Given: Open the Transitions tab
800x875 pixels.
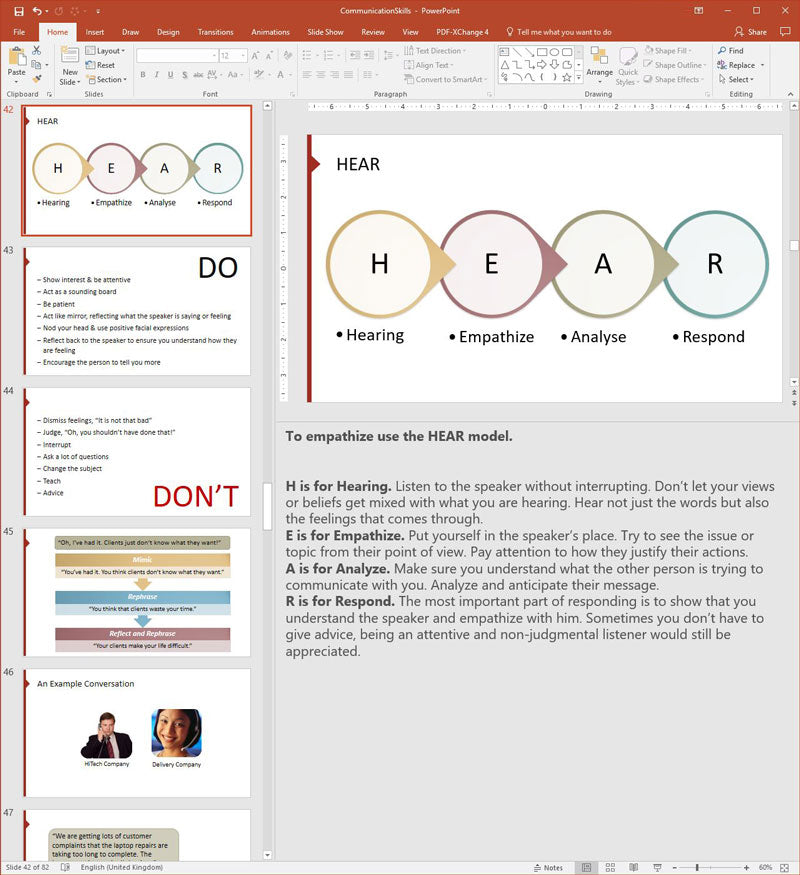Looking at the screenshot, I should click(215, 32).
